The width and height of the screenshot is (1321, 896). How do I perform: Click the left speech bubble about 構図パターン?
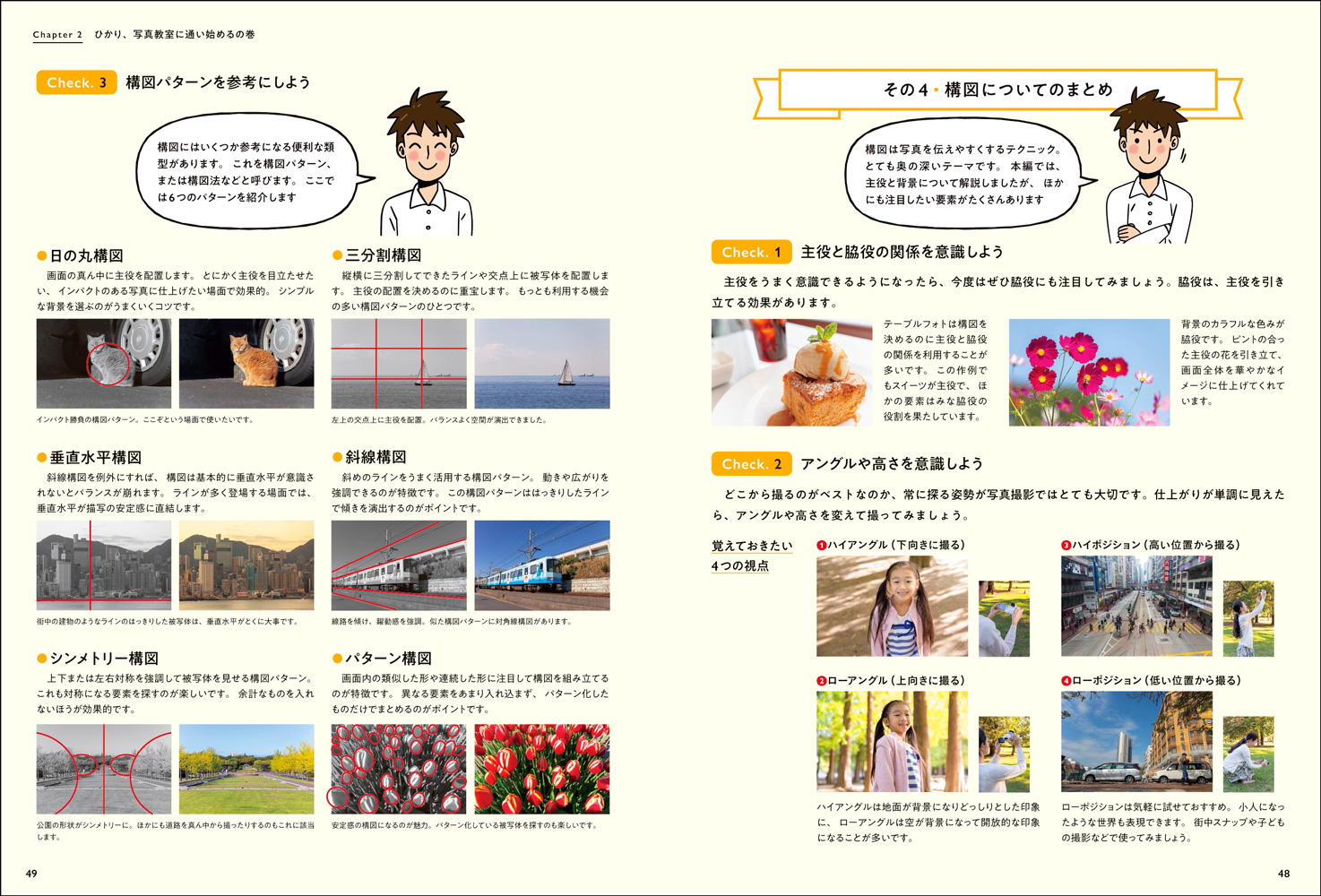point(246,171)
